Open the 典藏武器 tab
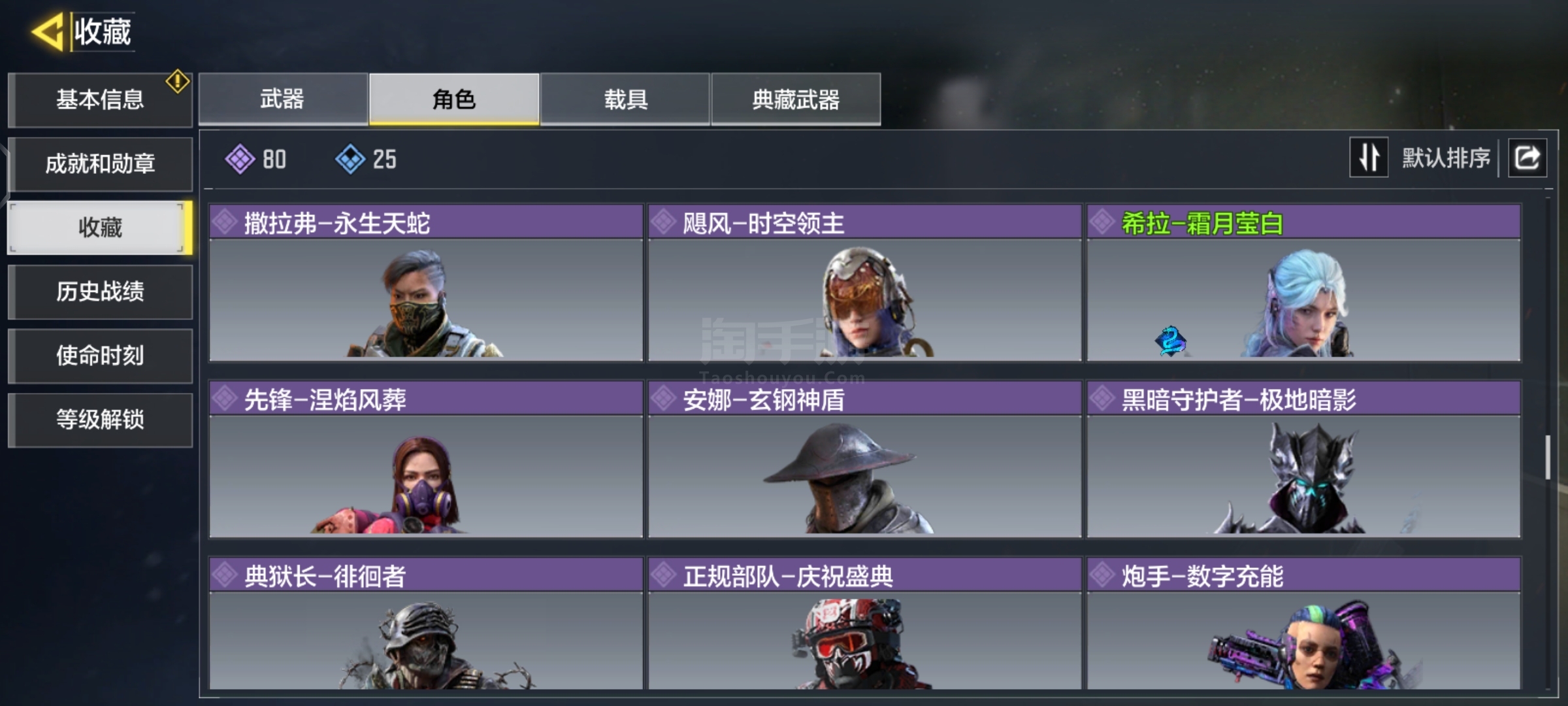This screenshot has height=706, width=1568. click(x=796, y=99)
